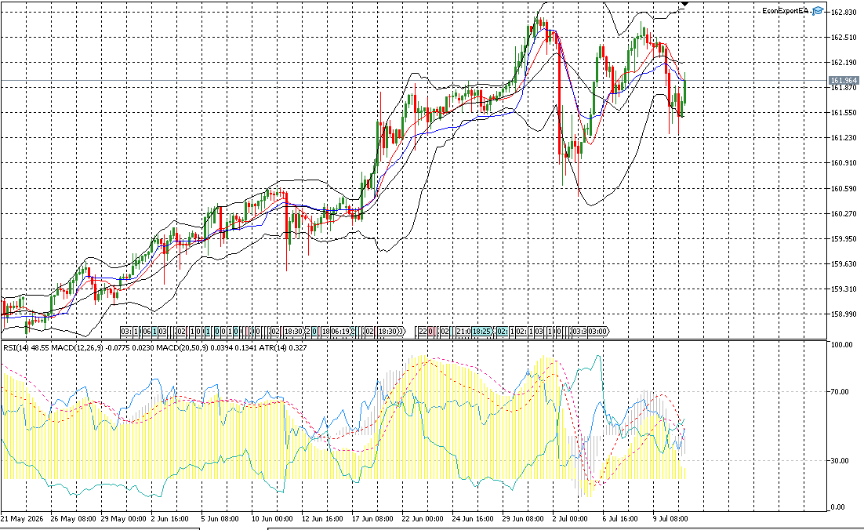
Task: Click the 21 May 2026 date label
Action: pos(22,519)
